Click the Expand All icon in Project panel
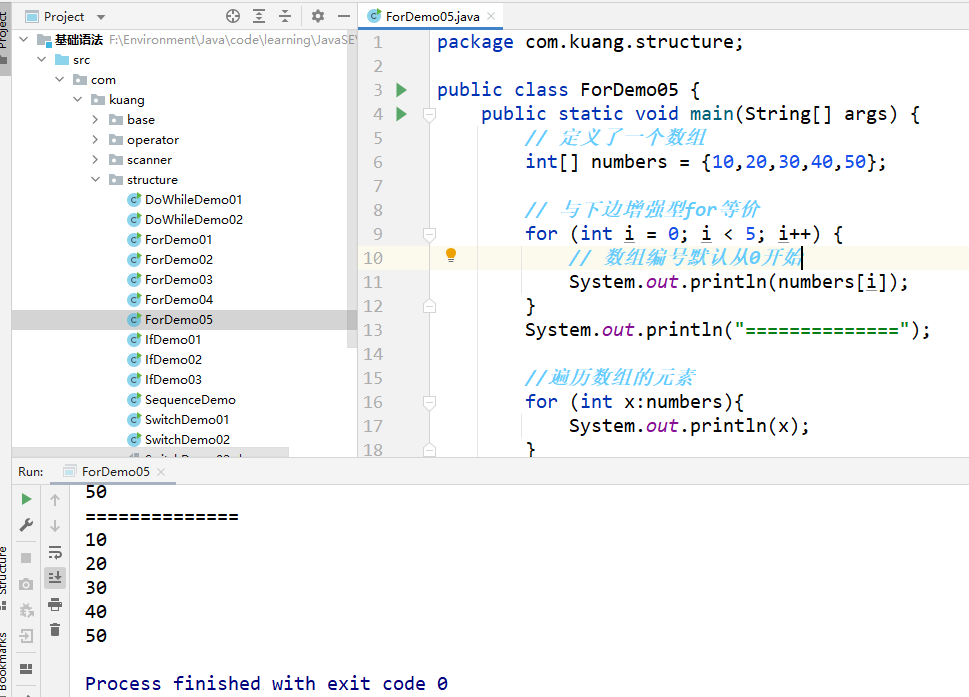 point(259,16)
